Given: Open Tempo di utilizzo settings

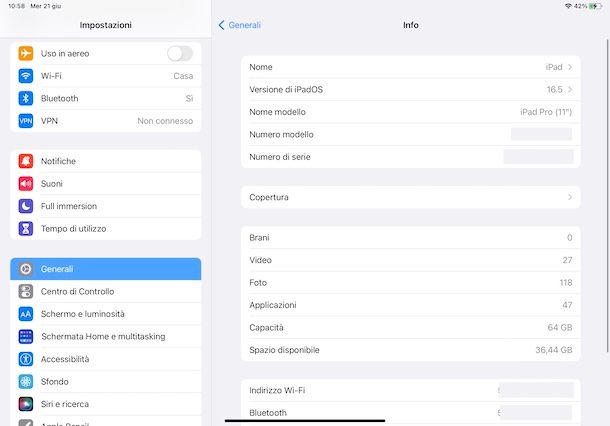Looking at the screenshot, I should click(106, 229).
